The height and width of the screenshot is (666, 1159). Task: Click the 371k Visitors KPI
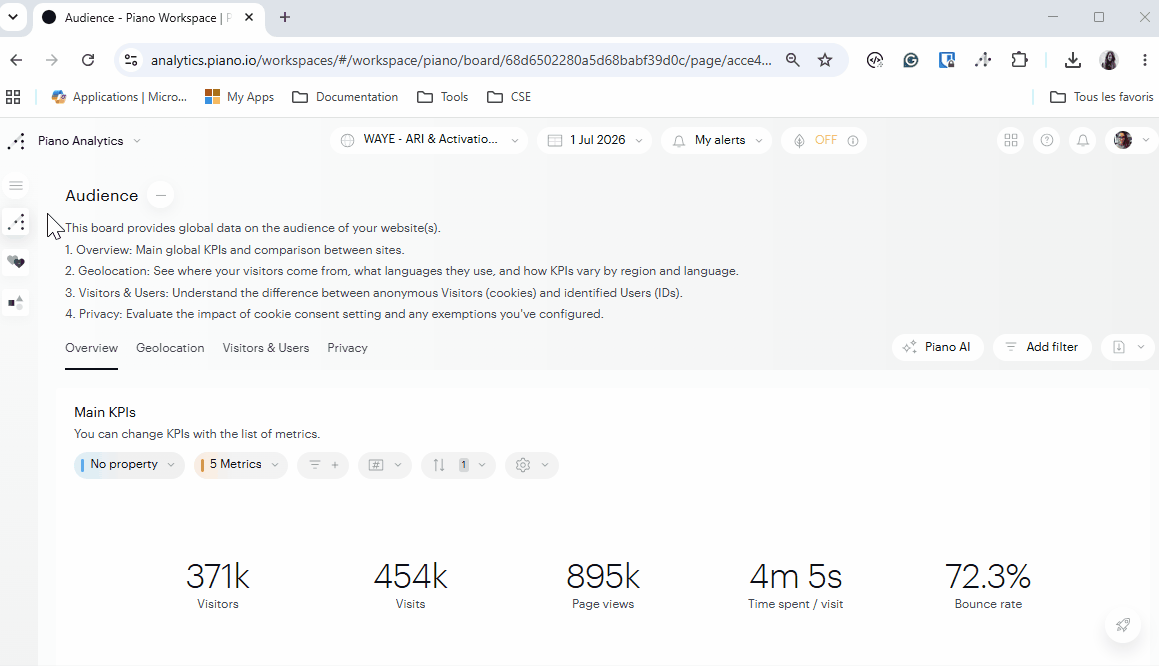[x=218, y=586]
